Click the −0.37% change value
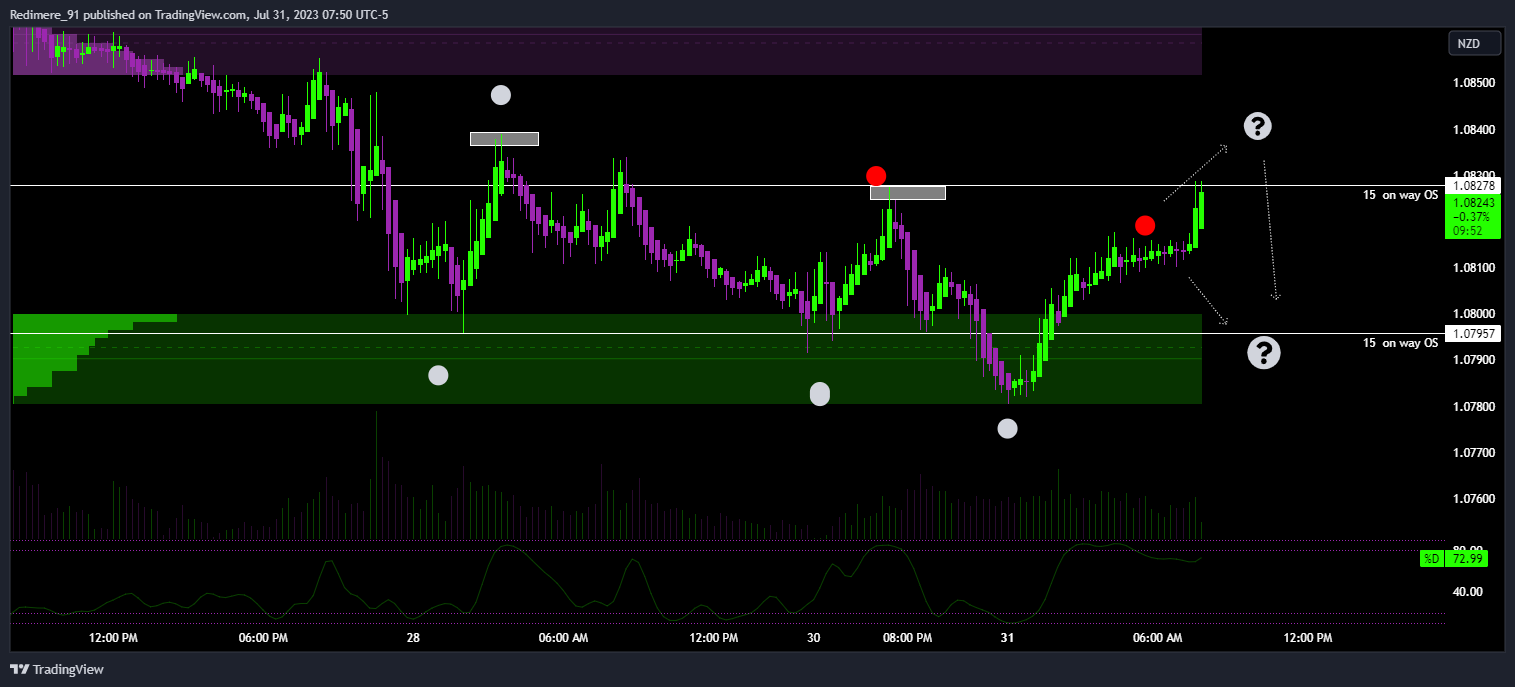 [1473, 216]
